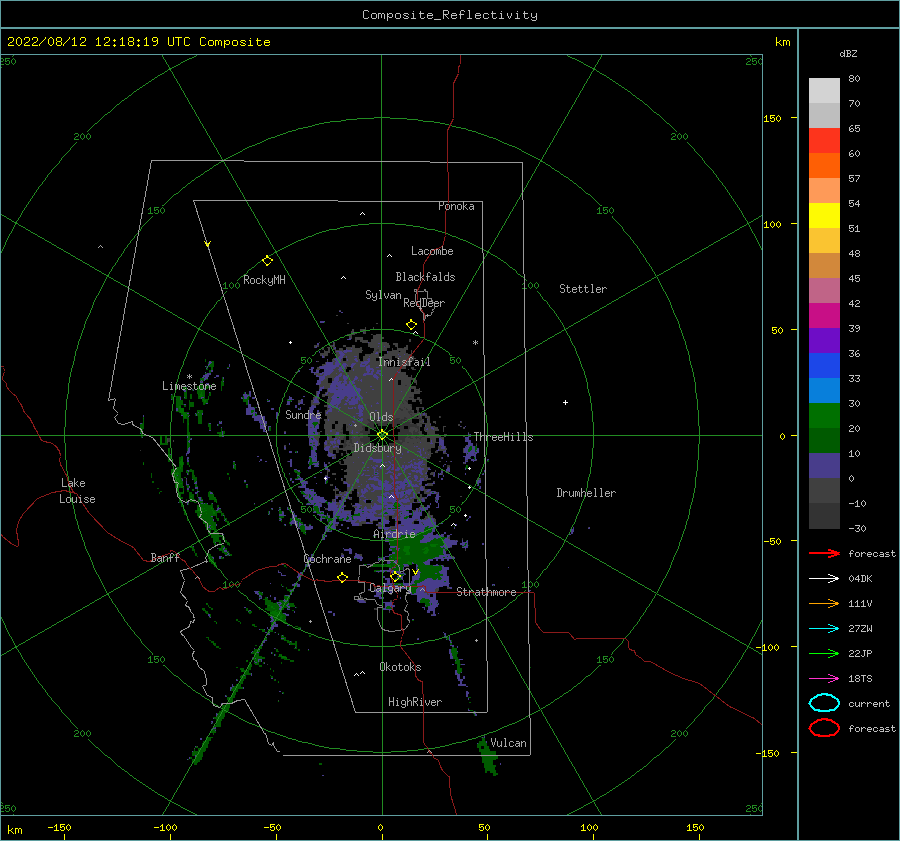This screenshot has height=841, width=900.
Task: Click the Lacombe town label
Action: pyautogui.click(x=432, y=251)
